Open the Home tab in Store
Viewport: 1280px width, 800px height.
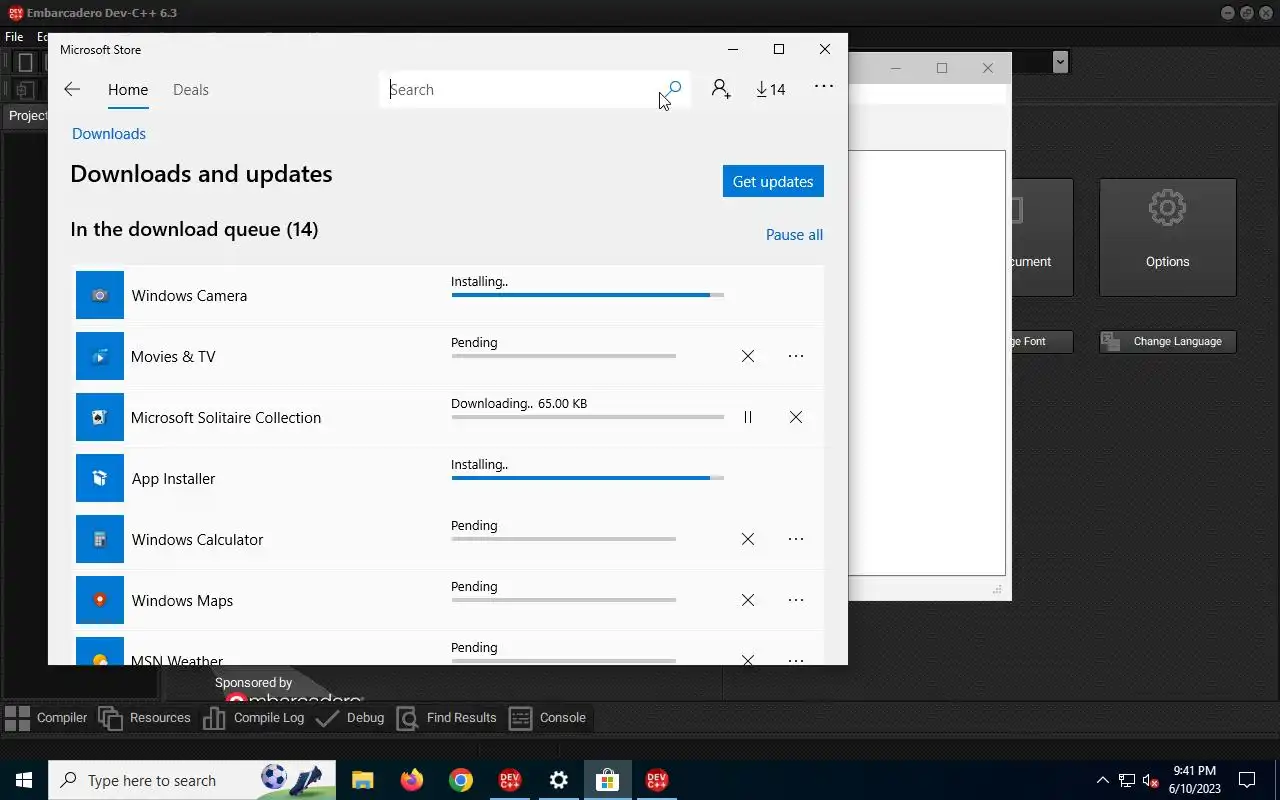[128, 89]
